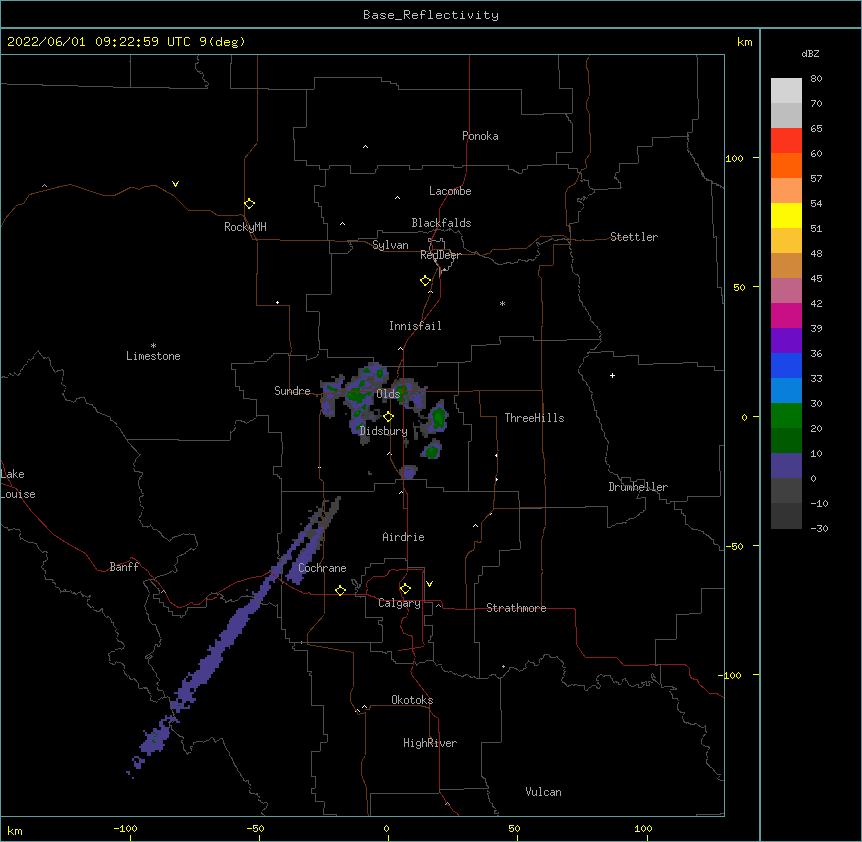
Task: Click the yellow diamond marker at Calgary
Action: 405,589
